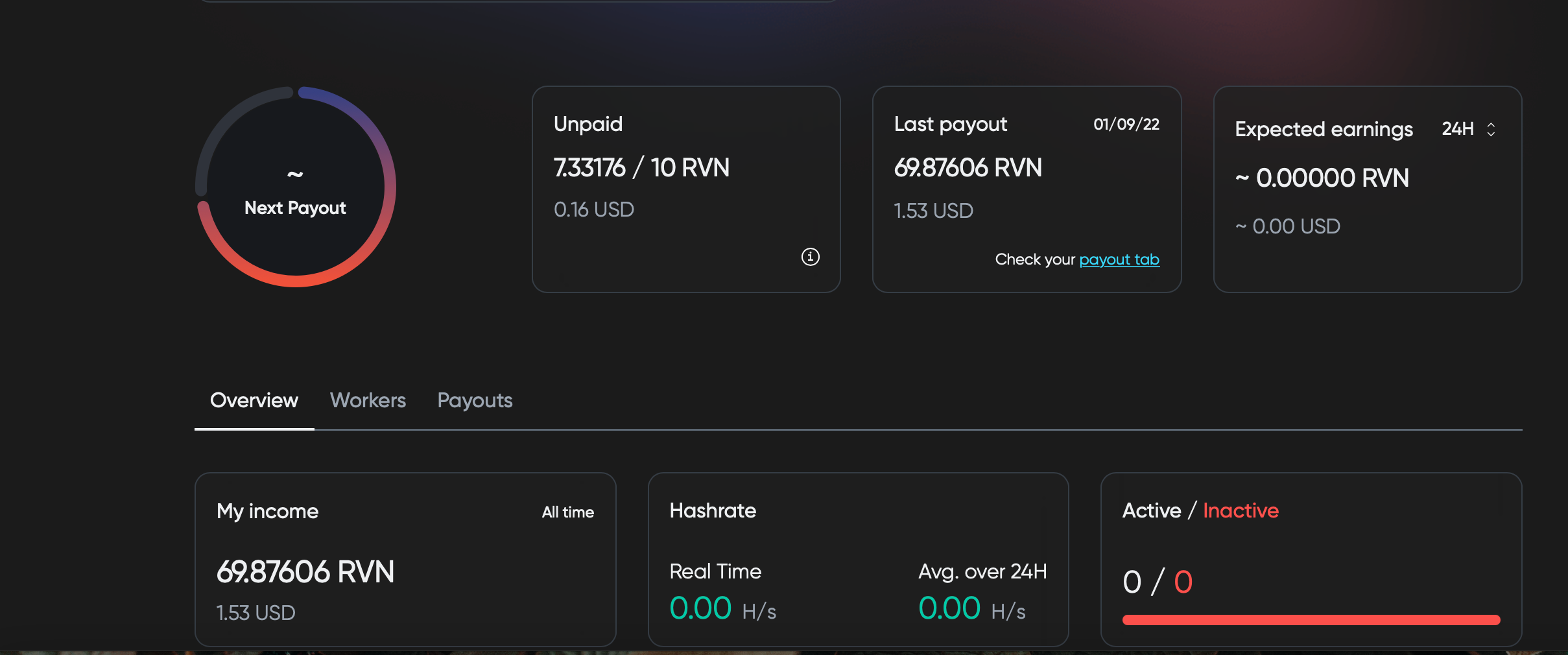The height and width of the screenshot is (655, 1568).
Task: Open the Payouts tab
Action: pos(475,401)
